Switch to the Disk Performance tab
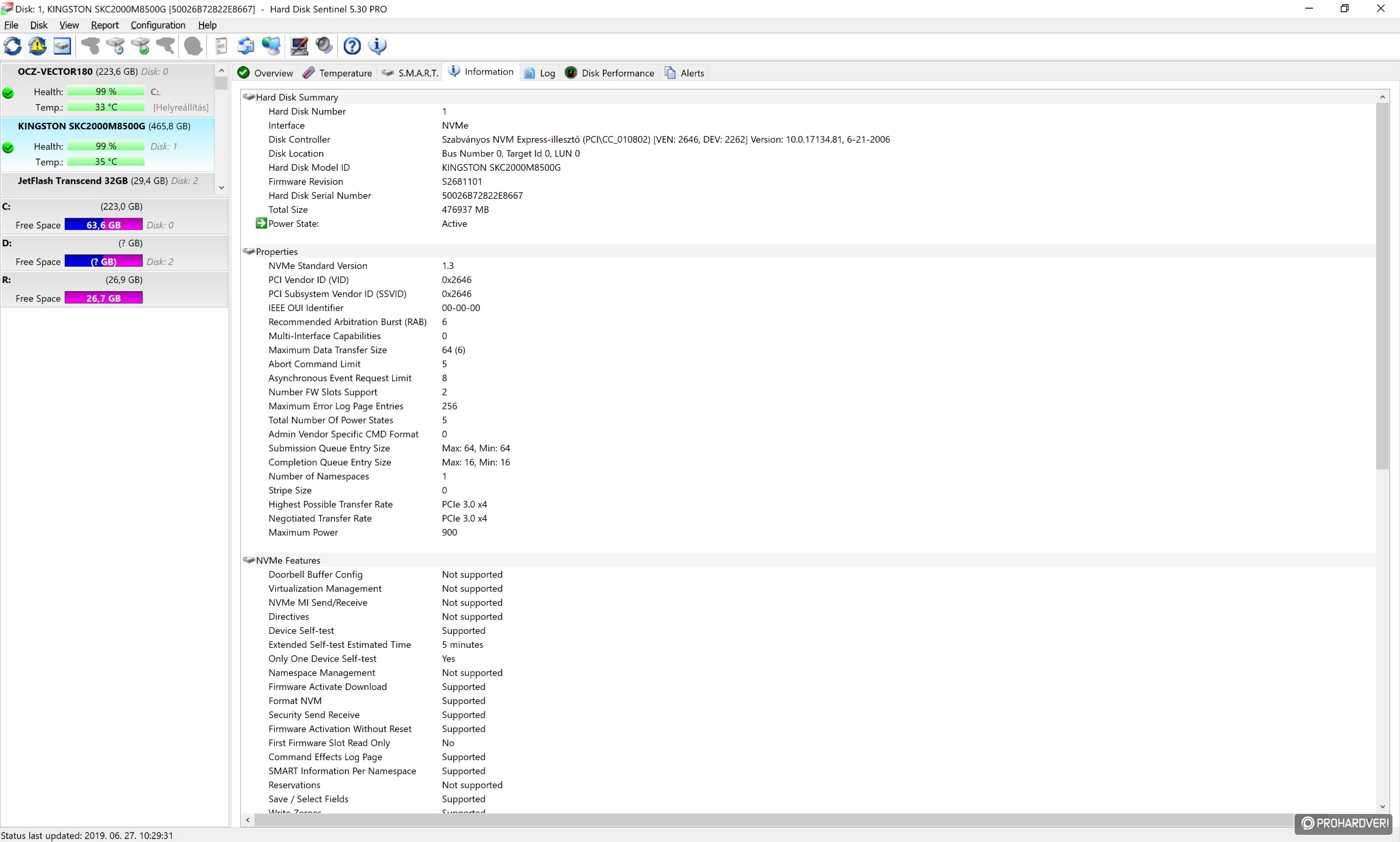Screen dimensions: 1400x842 coord(610,73)
